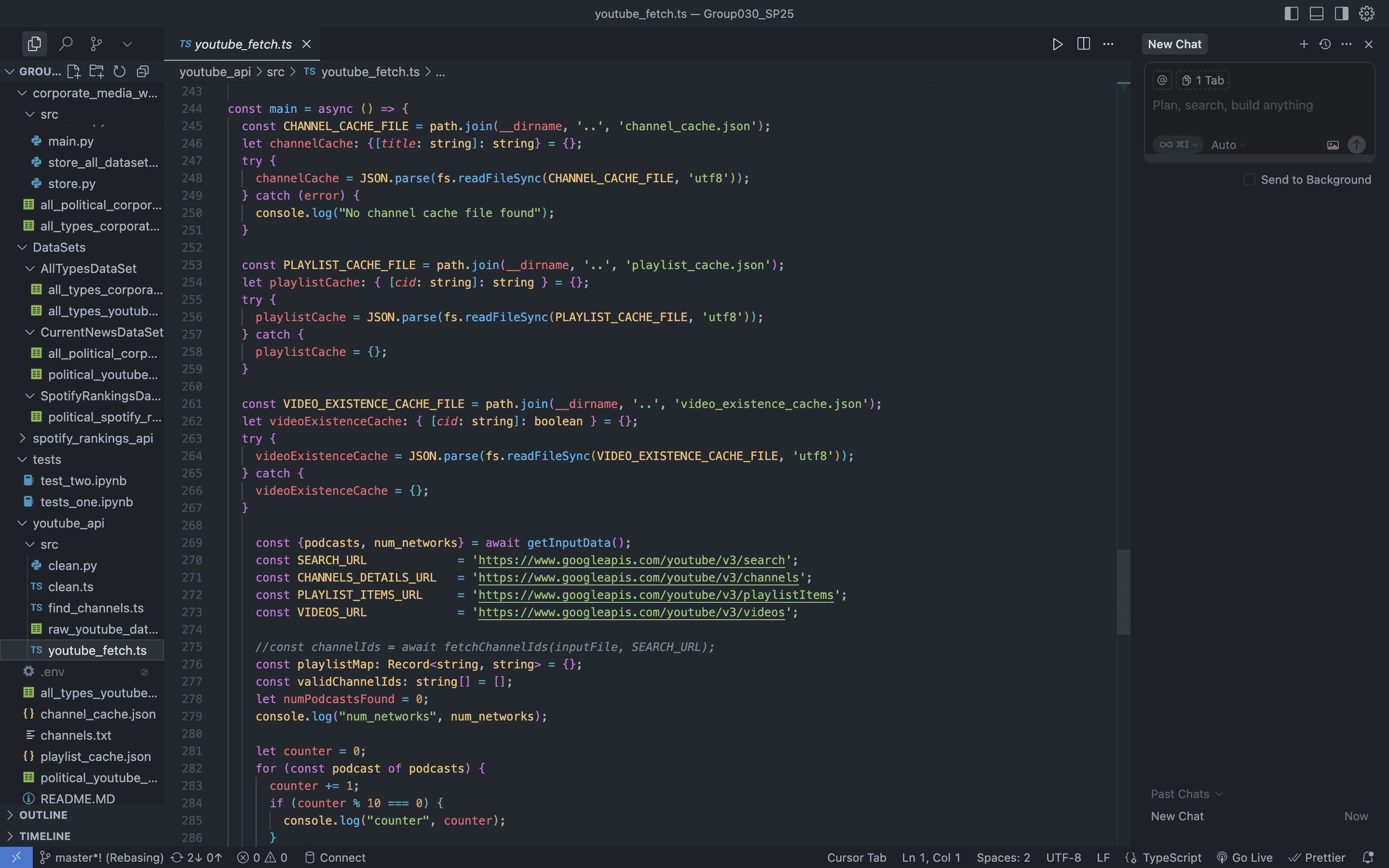Open the Source Control view icon
The width and height of the screenshot is (1389, 868).
(96, 43)
